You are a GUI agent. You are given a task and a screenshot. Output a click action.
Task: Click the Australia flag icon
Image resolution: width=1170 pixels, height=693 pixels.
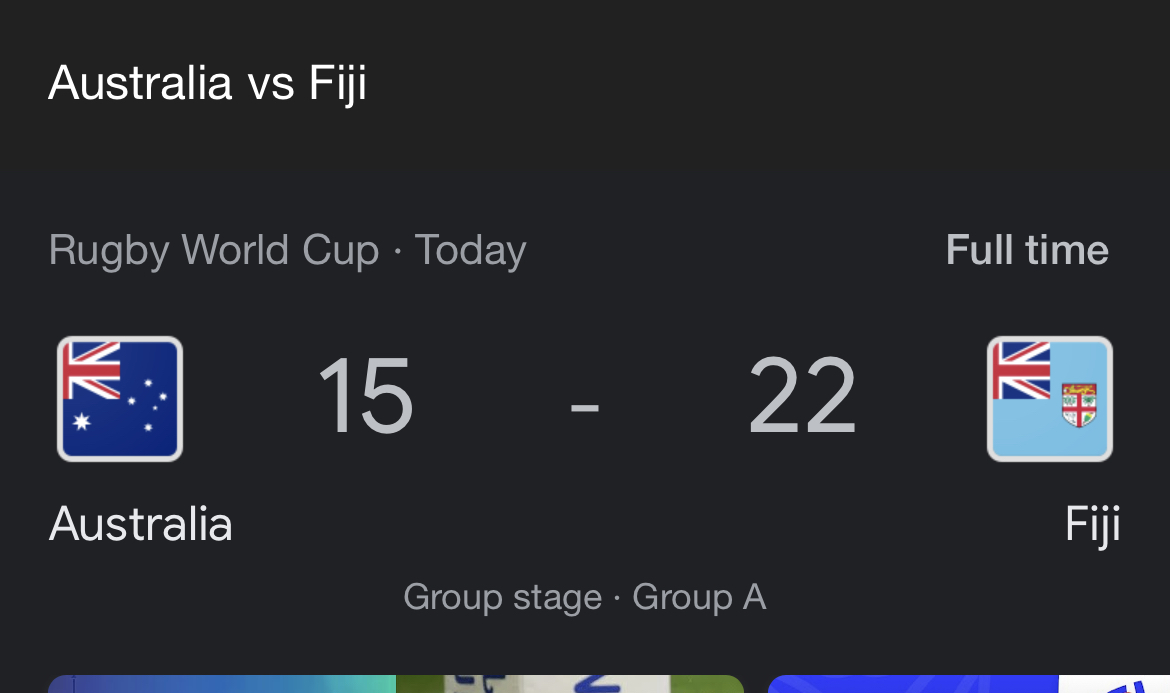[x=120, y=399]
